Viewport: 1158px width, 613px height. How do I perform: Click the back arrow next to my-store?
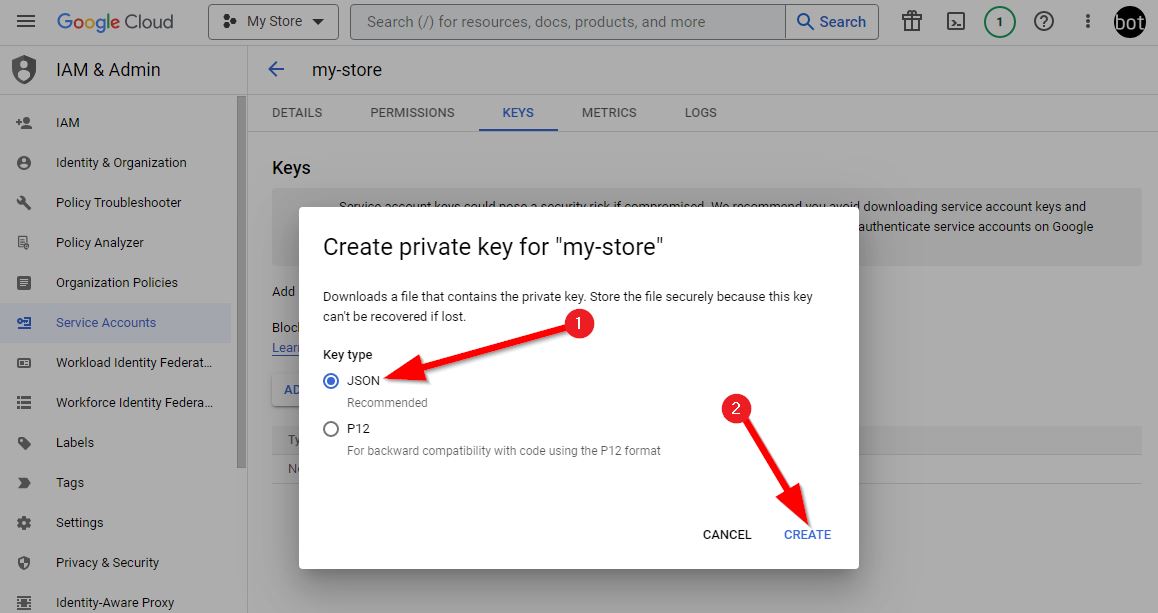275,70
